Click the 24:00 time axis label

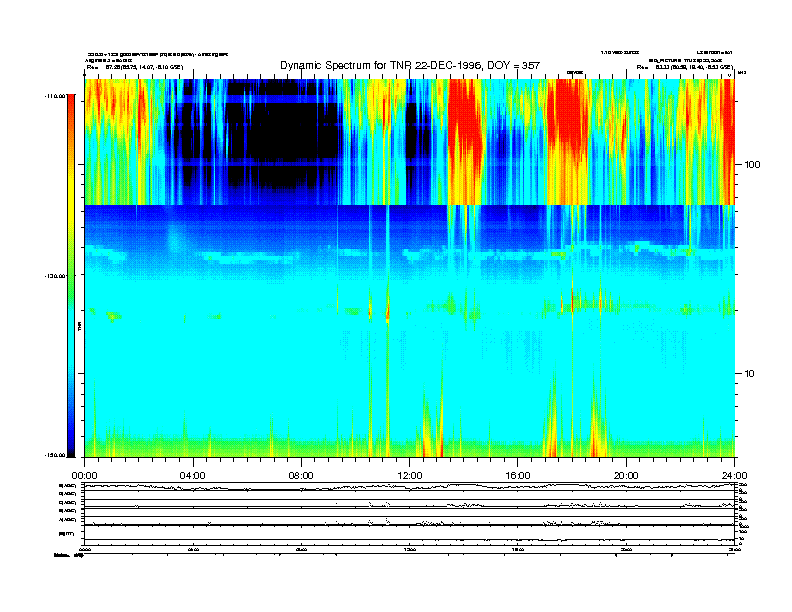(734, 476)
